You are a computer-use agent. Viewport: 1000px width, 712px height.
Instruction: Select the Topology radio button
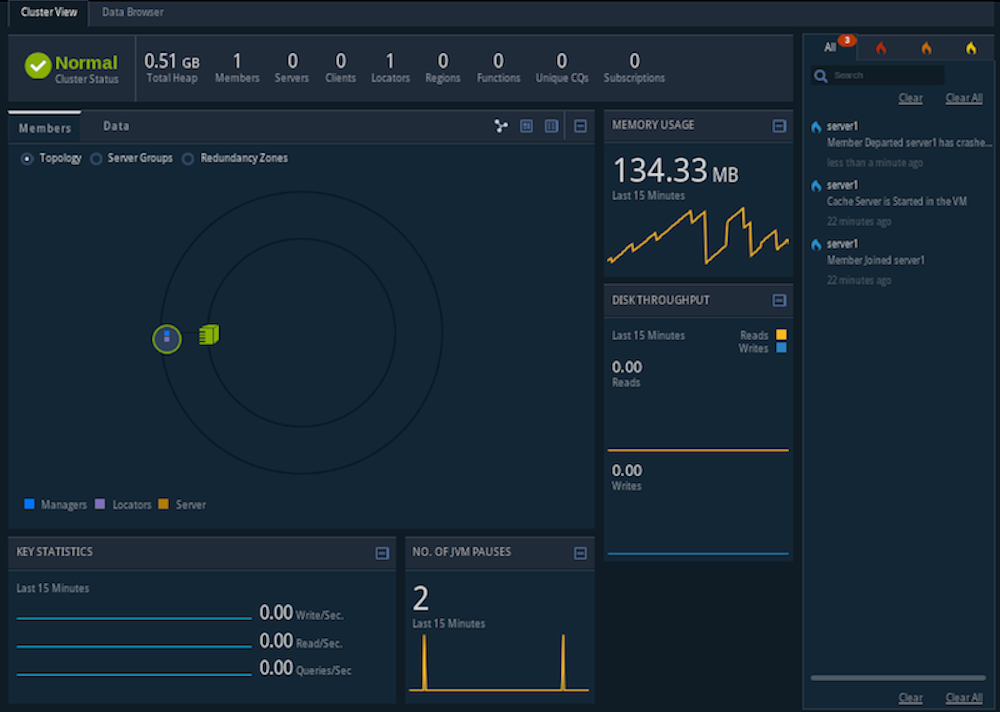[27, 158]
